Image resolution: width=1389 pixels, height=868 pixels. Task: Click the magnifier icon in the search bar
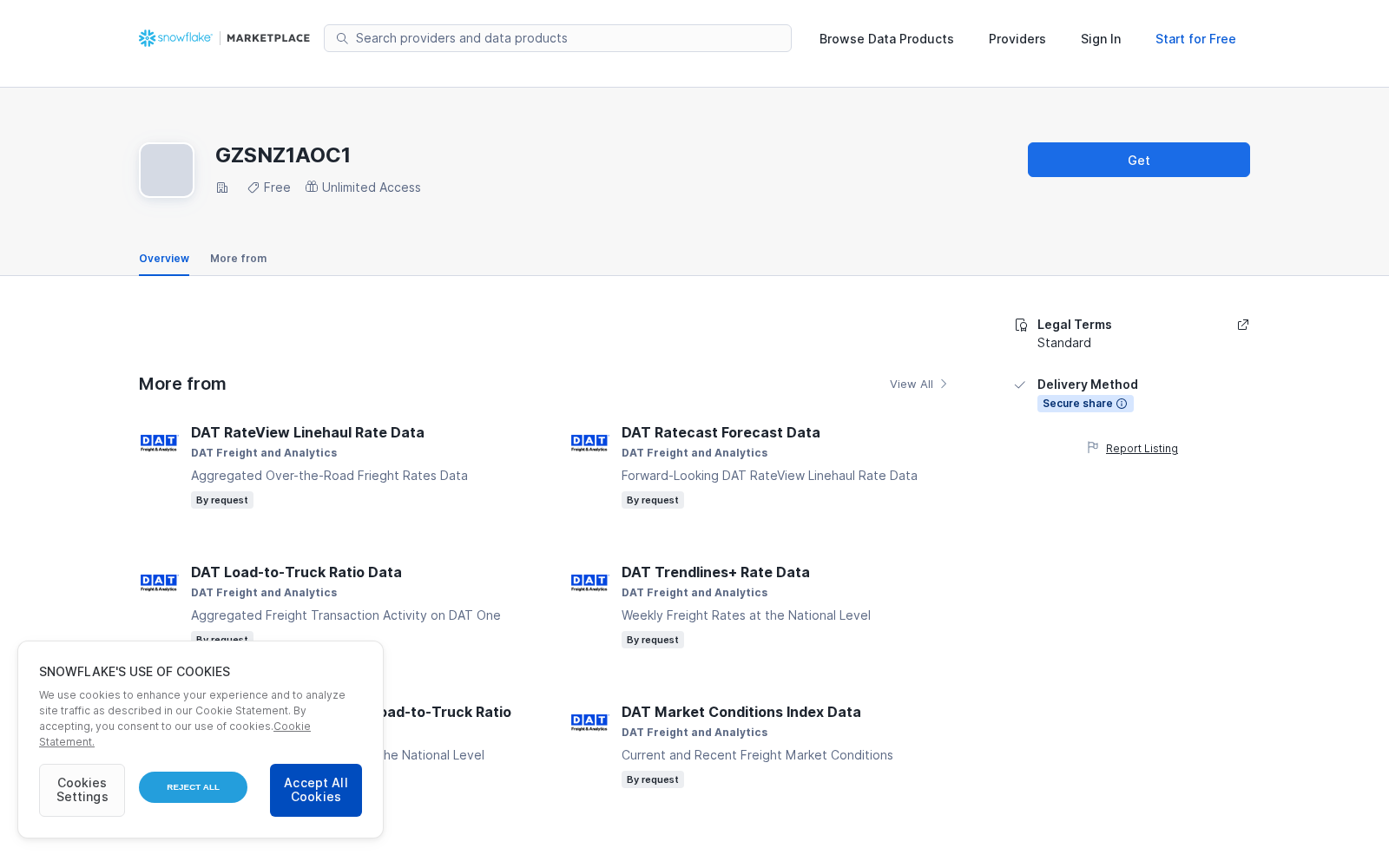[342, 38]
